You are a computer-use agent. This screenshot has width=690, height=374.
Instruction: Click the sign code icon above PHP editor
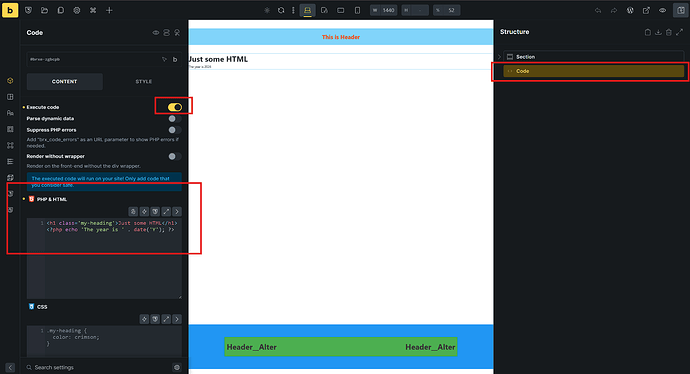133,212
